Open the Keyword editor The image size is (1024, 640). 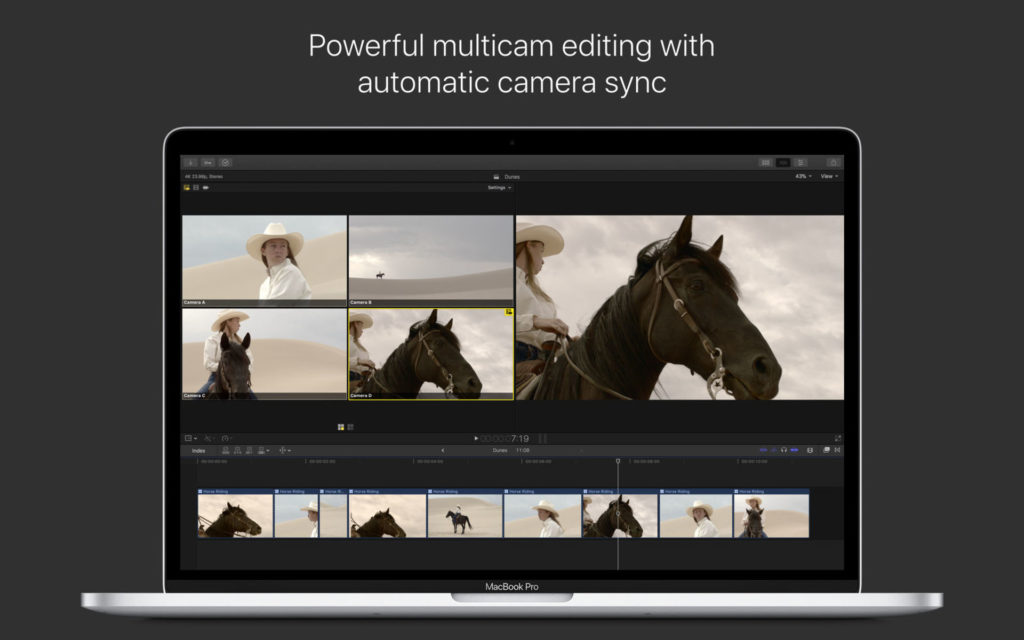click(207, 161)
